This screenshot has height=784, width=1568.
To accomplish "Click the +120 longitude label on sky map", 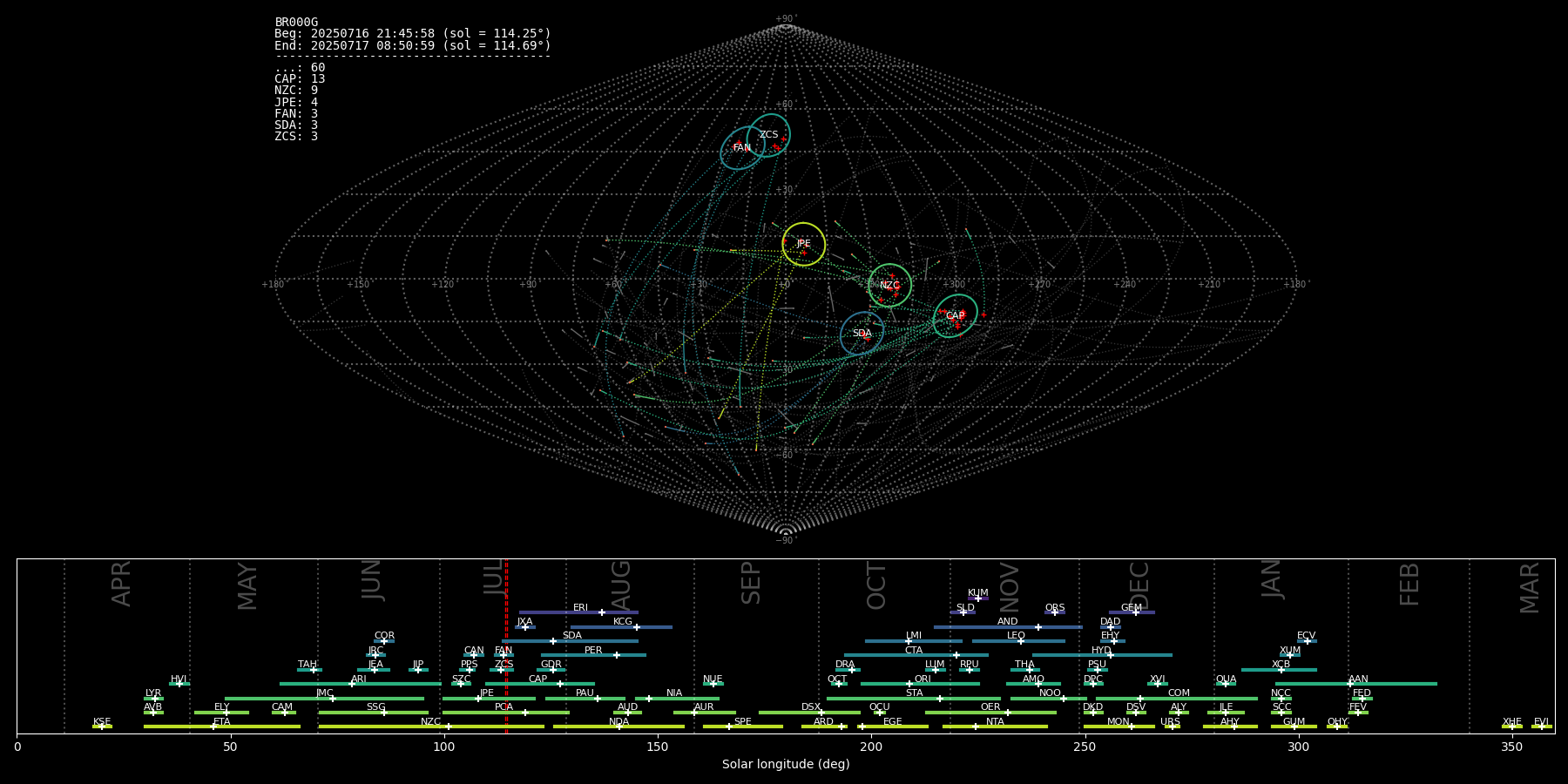I will click(x=443, y=285).
